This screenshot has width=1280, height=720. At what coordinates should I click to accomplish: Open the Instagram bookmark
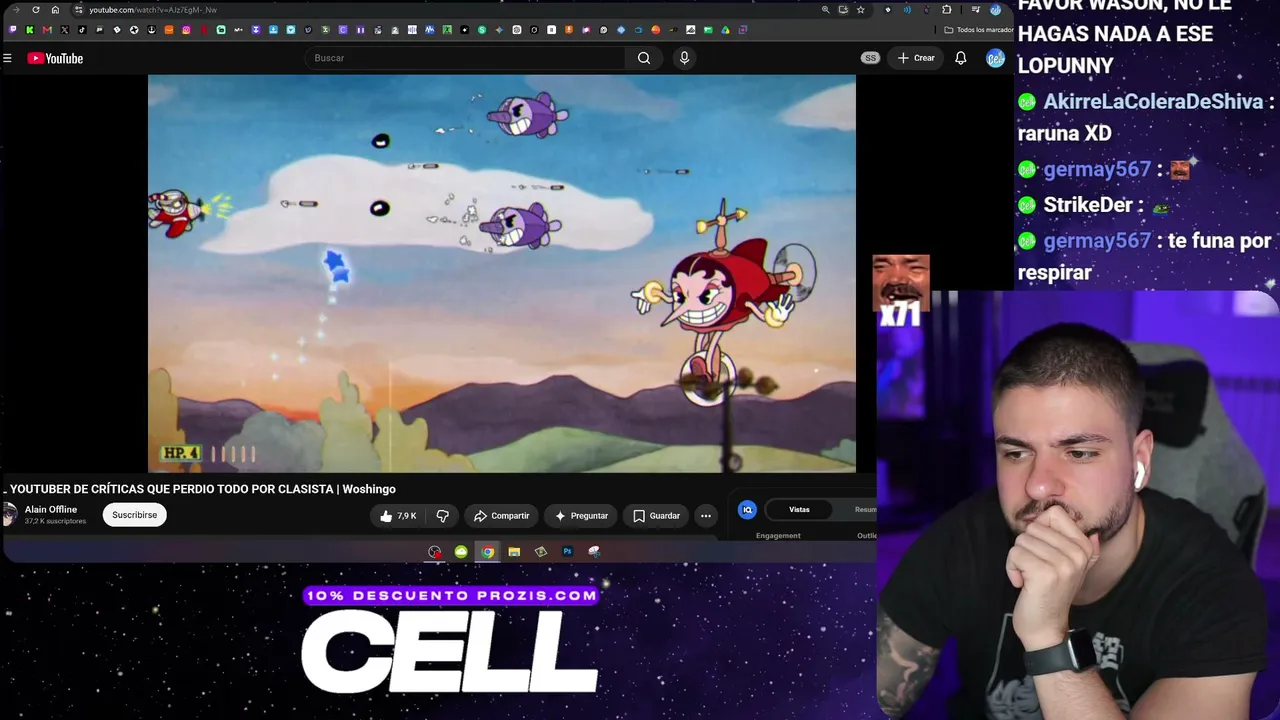(x=186, y=30)
